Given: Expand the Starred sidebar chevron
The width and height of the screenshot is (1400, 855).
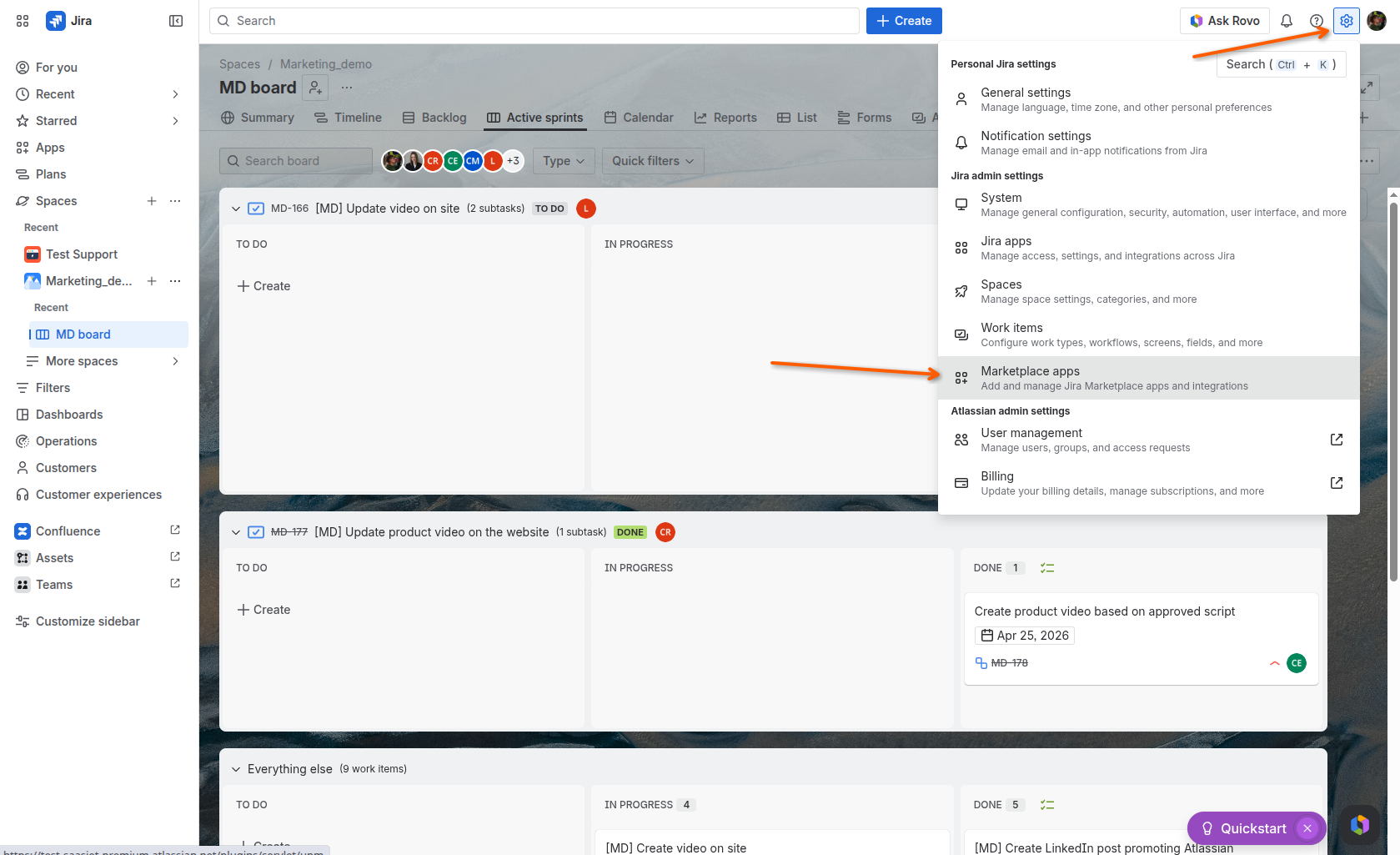Looking at the screenshot, I should tap(175, 121).
